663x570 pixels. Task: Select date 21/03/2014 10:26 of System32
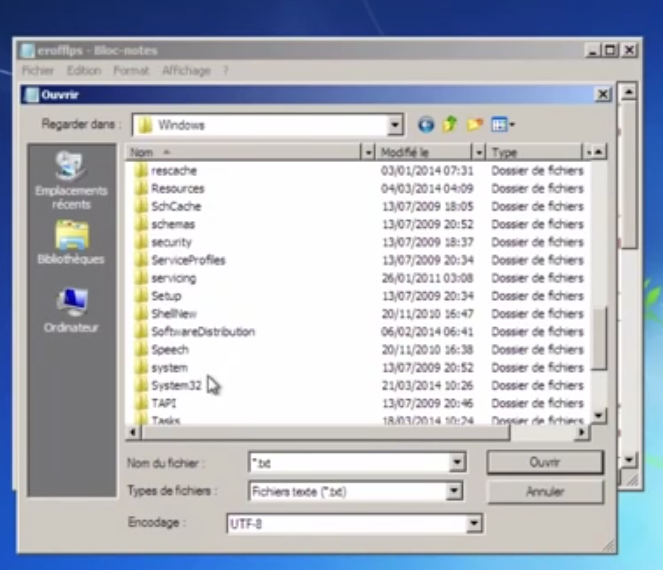pyautogui.click(x=427, y=385)
